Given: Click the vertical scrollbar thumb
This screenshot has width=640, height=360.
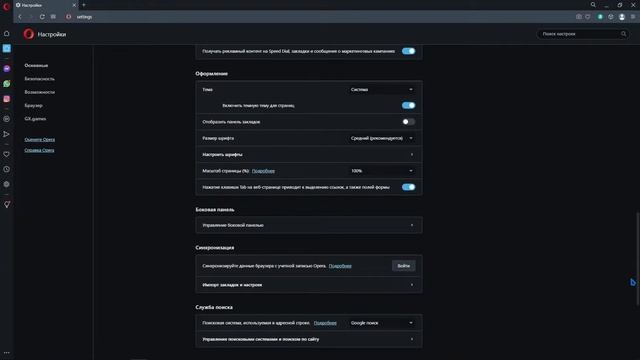Looking at the screenshot, I should coord(638,258).
